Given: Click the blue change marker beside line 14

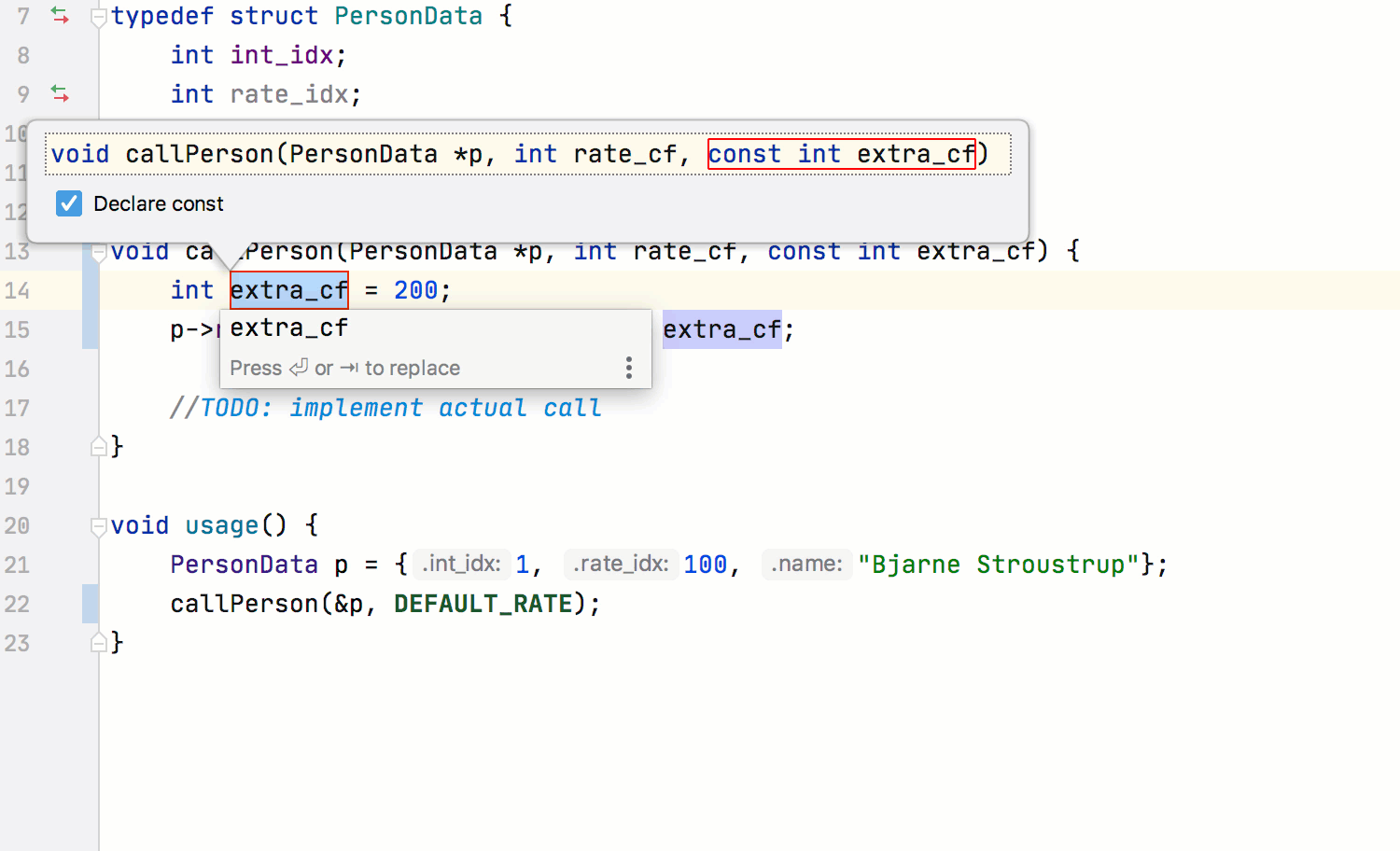Looking at the screenshot, I should point(91,290).
